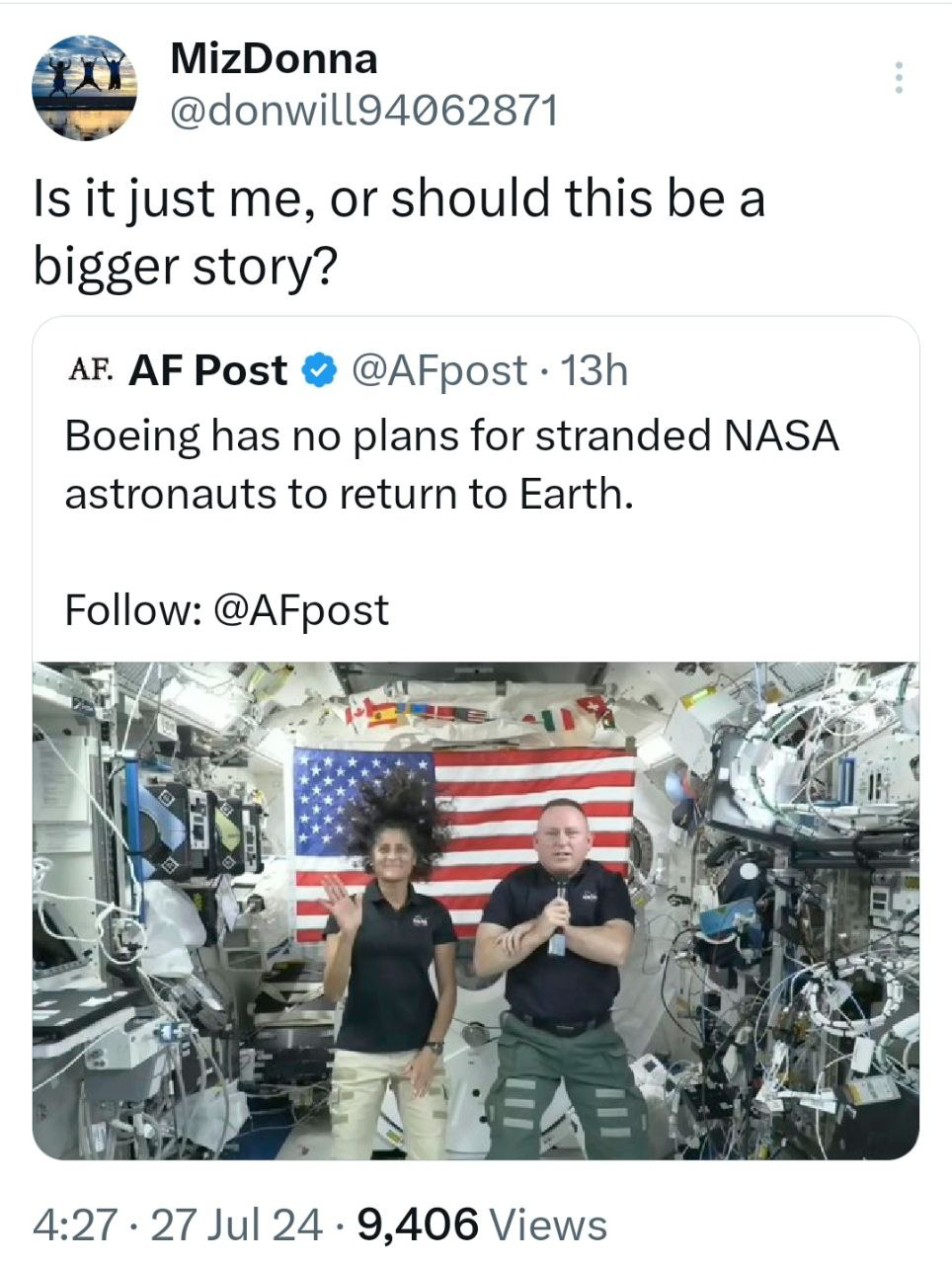Click the @AFpost handle beside verified badge
Screen dimensions: 952x1264
438,370
